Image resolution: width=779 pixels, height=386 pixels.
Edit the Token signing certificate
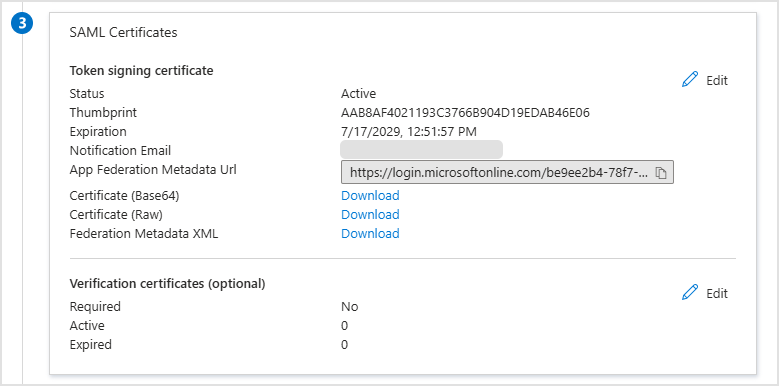(704, 80)
